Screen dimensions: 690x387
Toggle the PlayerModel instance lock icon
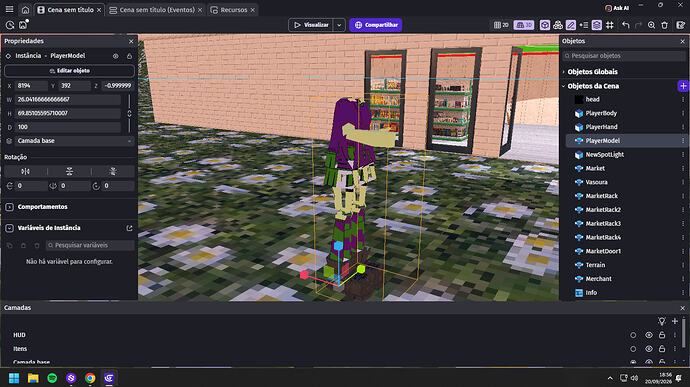(x=129, y=56)
